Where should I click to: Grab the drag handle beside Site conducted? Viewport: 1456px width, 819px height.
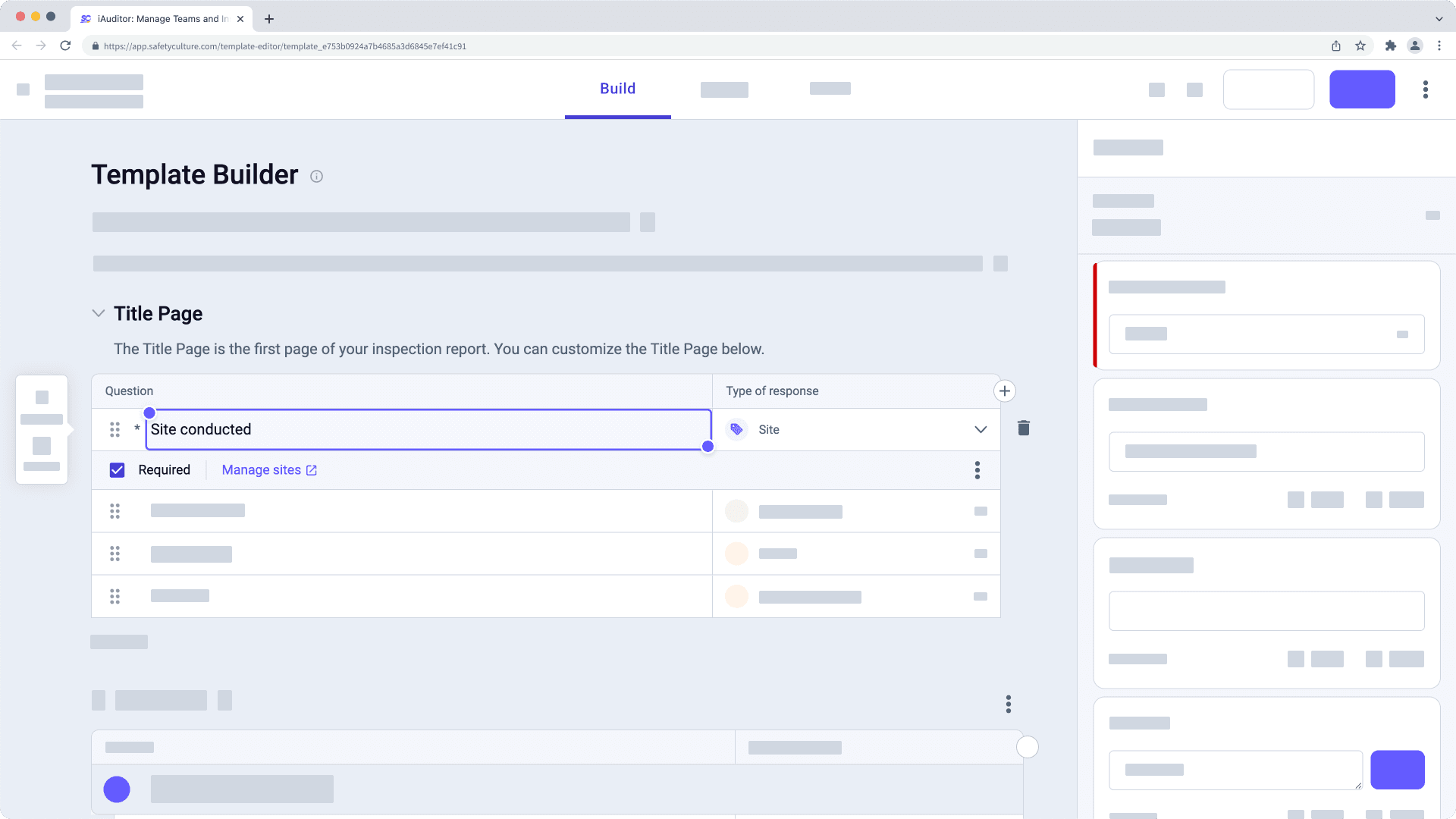click(x=115, y=429)
